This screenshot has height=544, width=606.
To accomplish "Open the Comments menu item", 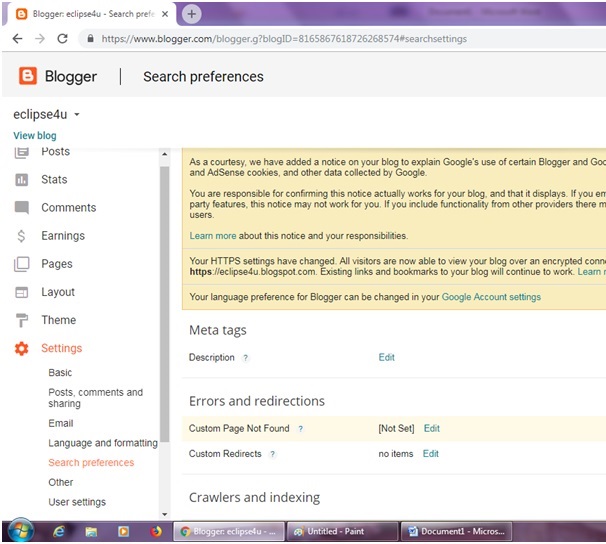I will pos(69,208).
